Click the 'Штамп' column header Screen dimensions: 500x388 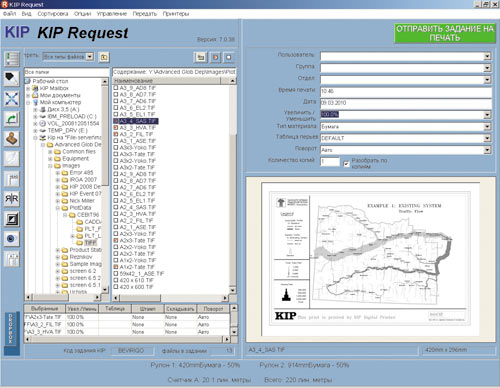point(148,309)
